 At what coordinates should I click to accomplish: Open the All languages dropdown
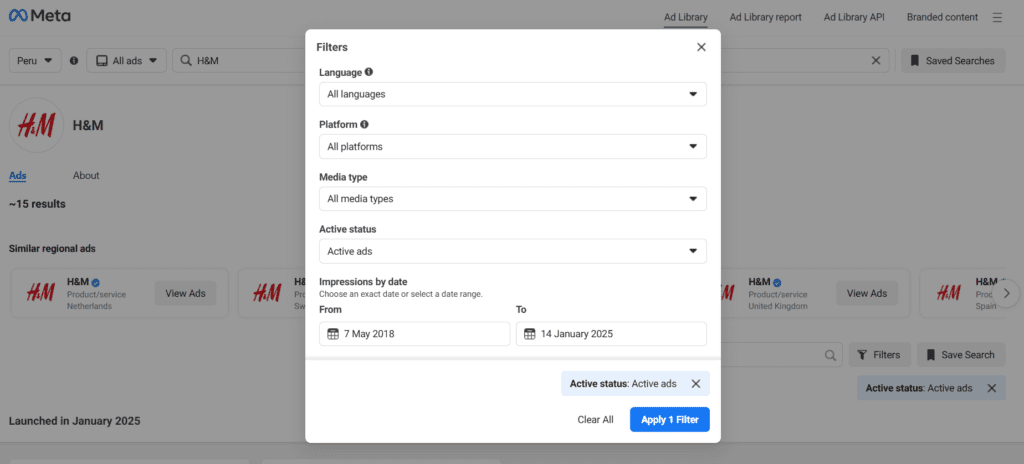click(x=513, y=94)
